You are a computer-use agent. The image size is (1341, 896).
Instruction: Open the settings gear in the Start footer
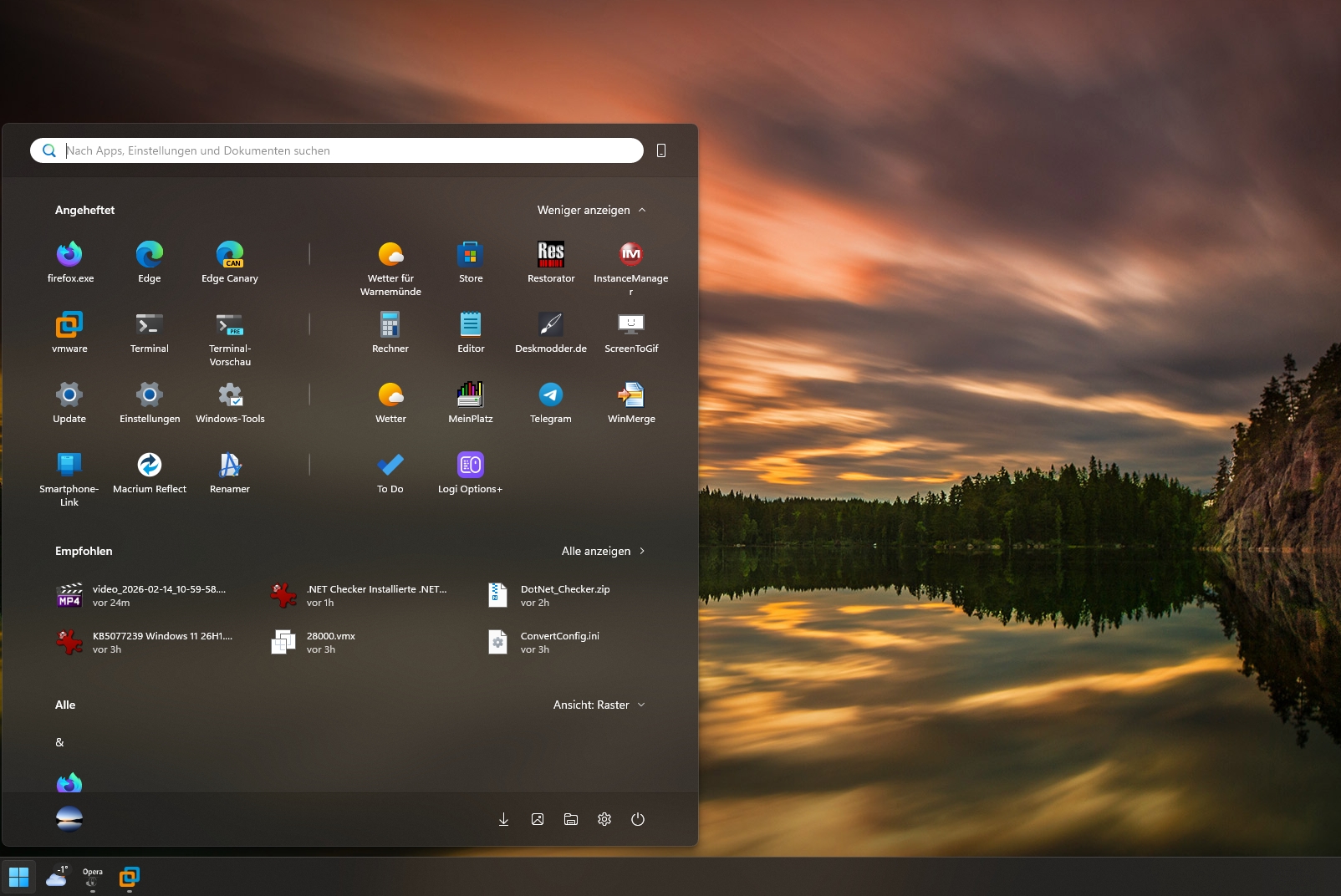pyautogui.click(x=604, y=819)
